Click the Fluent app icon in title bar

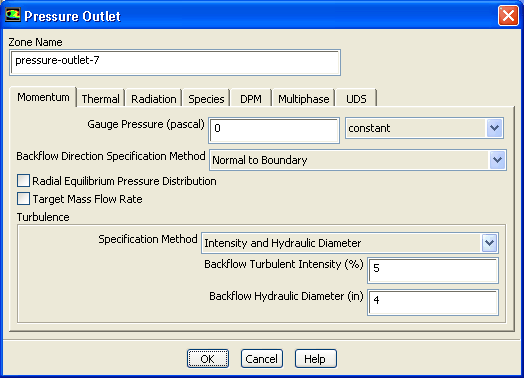[13, 15]
